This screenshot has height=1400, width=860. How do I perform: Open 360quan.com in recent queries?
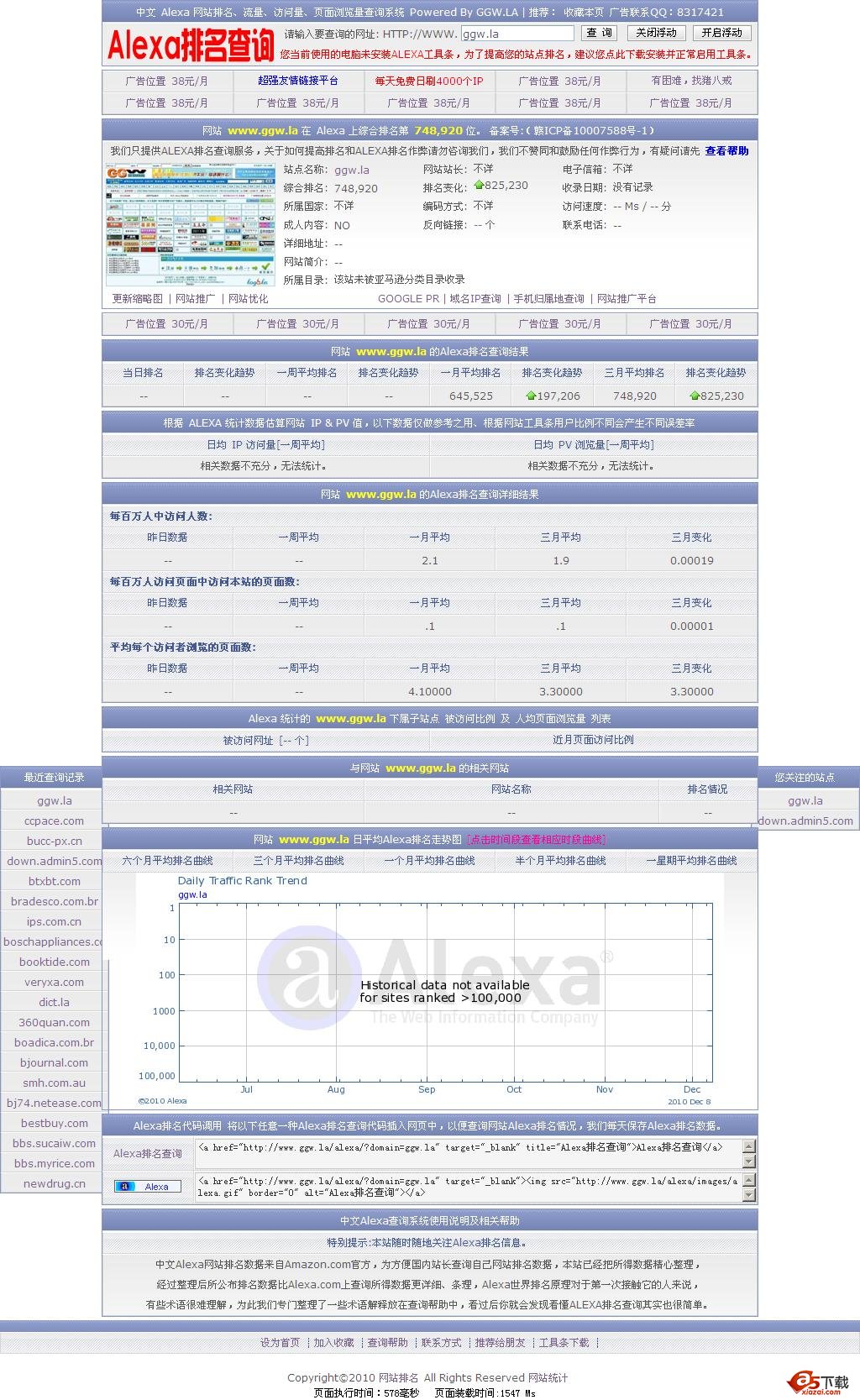(x=54, y=1023)
